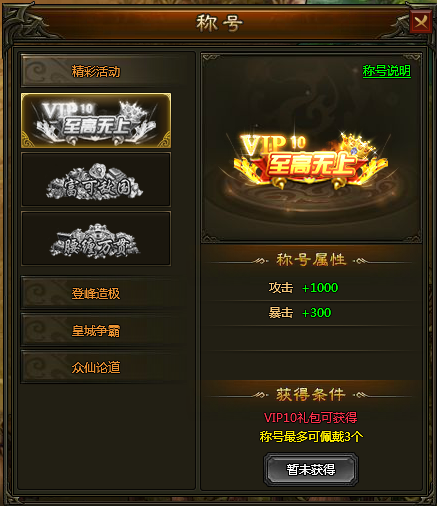Click the 称号属性 section header
This screenshot has width=437, height=506.
pyautogui.click(x=311, y=260)
